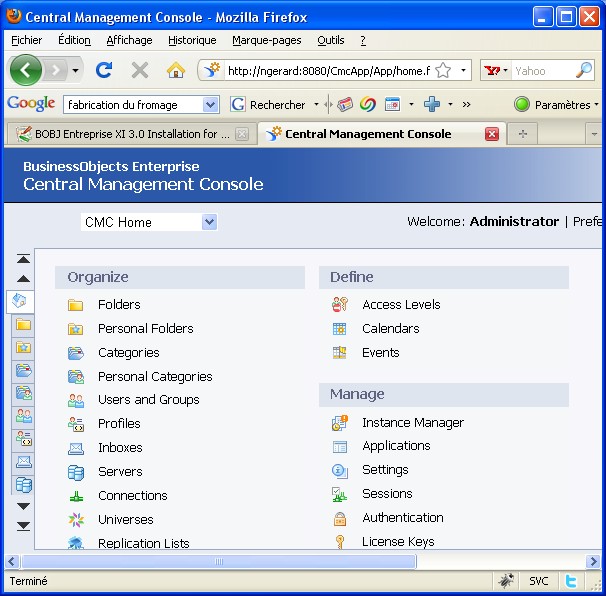606x596 pixels.
Task: Open the Categories icon in the left sidebar
Action: coord(24,370)
